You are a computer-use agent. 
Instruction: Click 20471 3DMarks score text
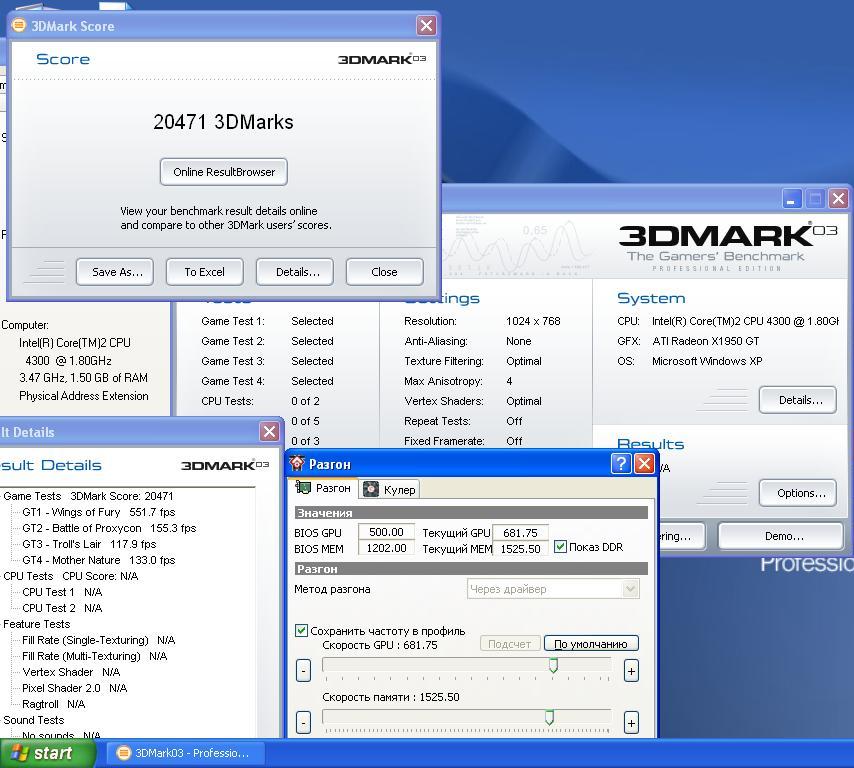click(x=223, y=122)
